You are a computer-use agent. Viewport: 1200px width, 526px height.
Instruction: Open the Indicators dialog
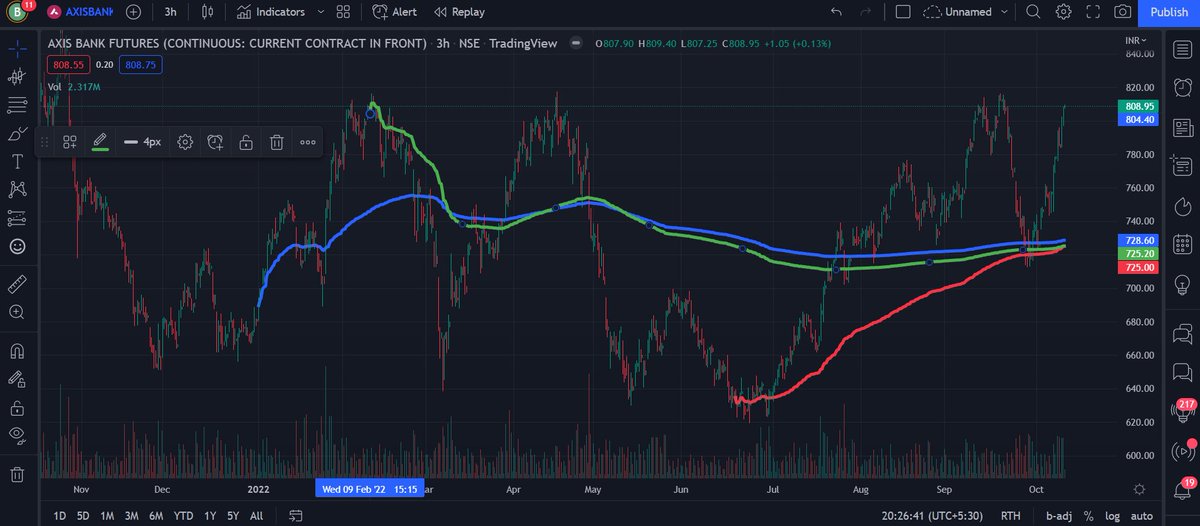tap(271, 12)
